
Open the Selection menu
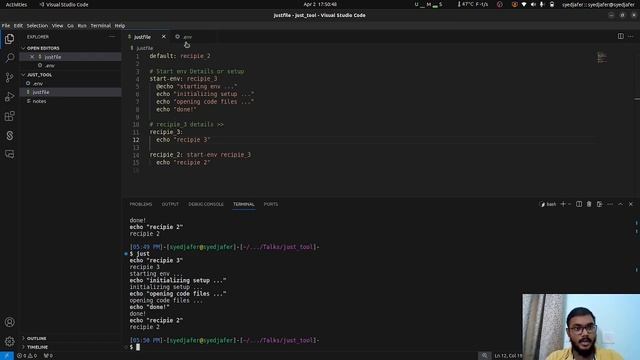pyautogui.click(x=37, y=25)
